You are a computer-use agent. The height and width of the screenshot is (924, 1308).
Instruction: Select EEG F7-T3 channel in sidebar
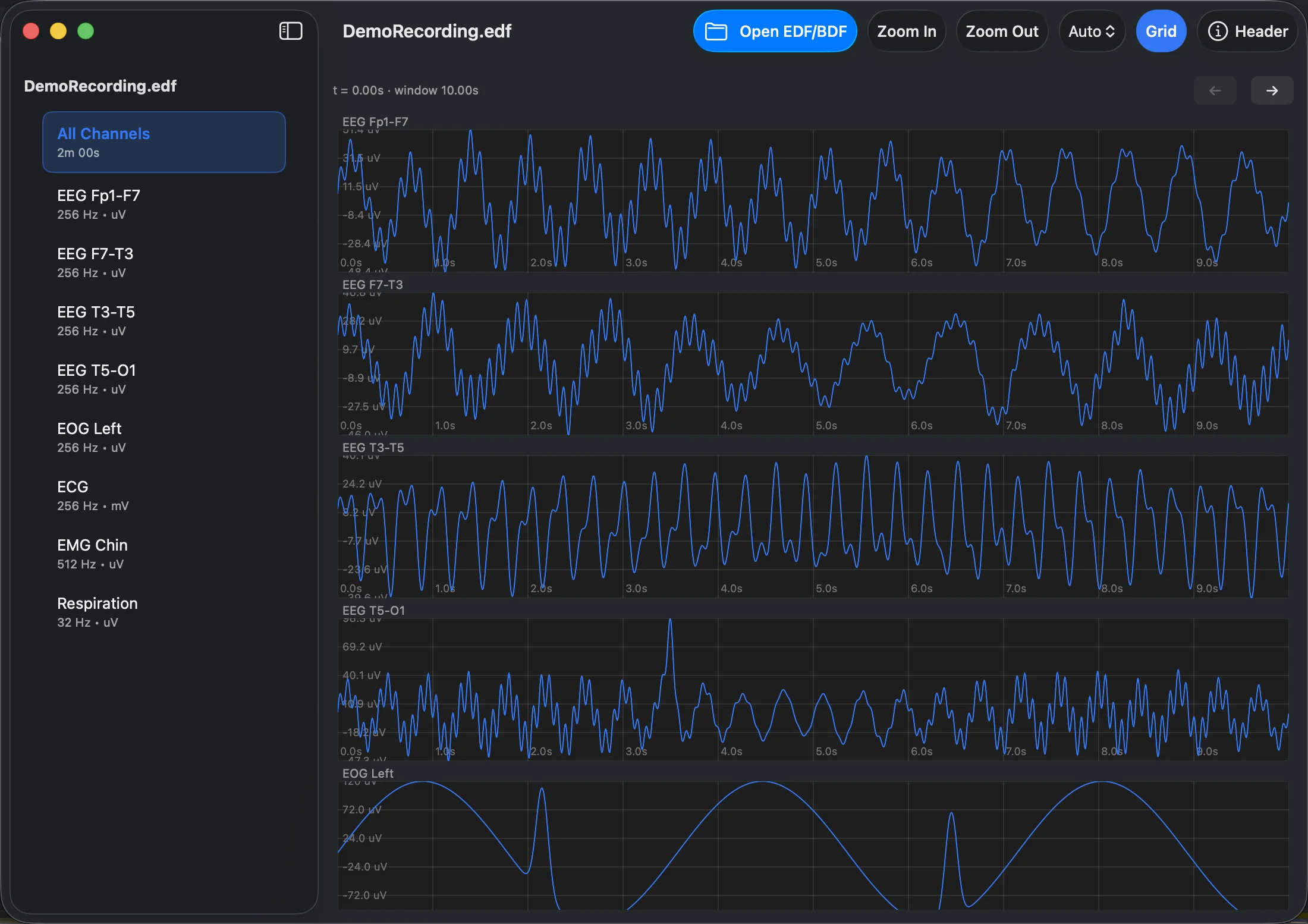coord(164,262)
